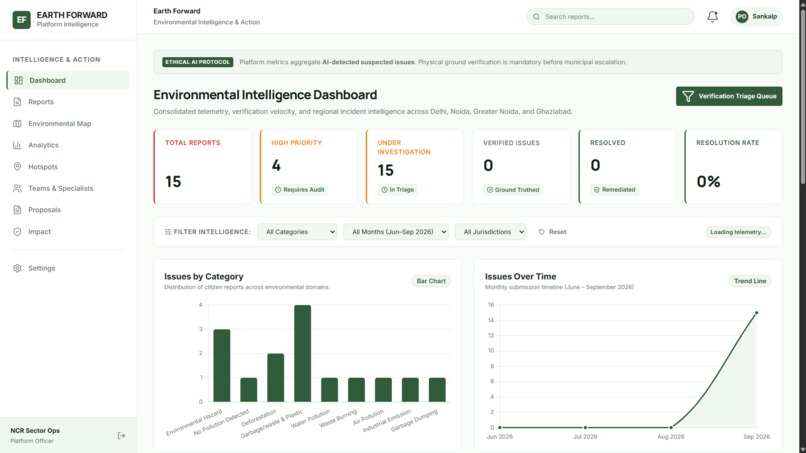Click the Remediated badge
Viewport: 806px width, 453px height.
point(615,190)
